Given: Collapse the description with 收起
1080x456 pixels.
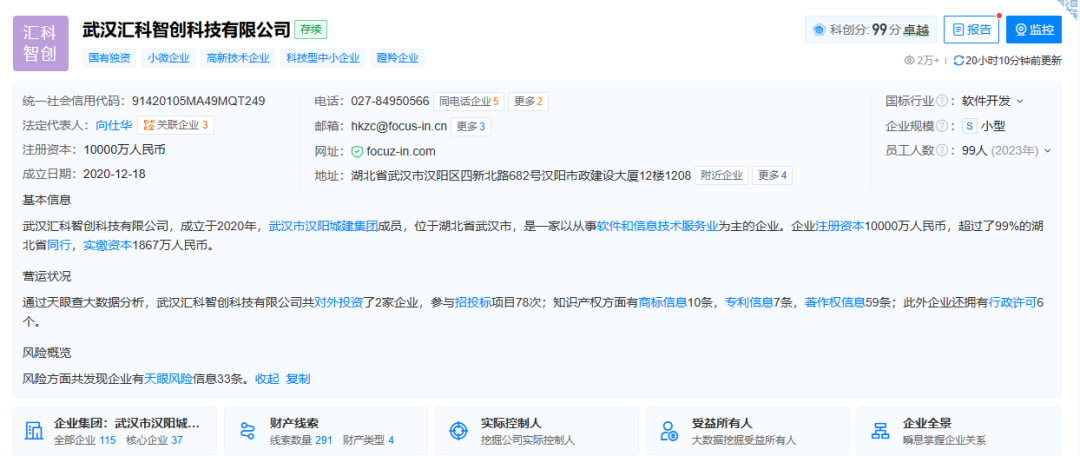Looking at the screenshot, I should (267, 379).
